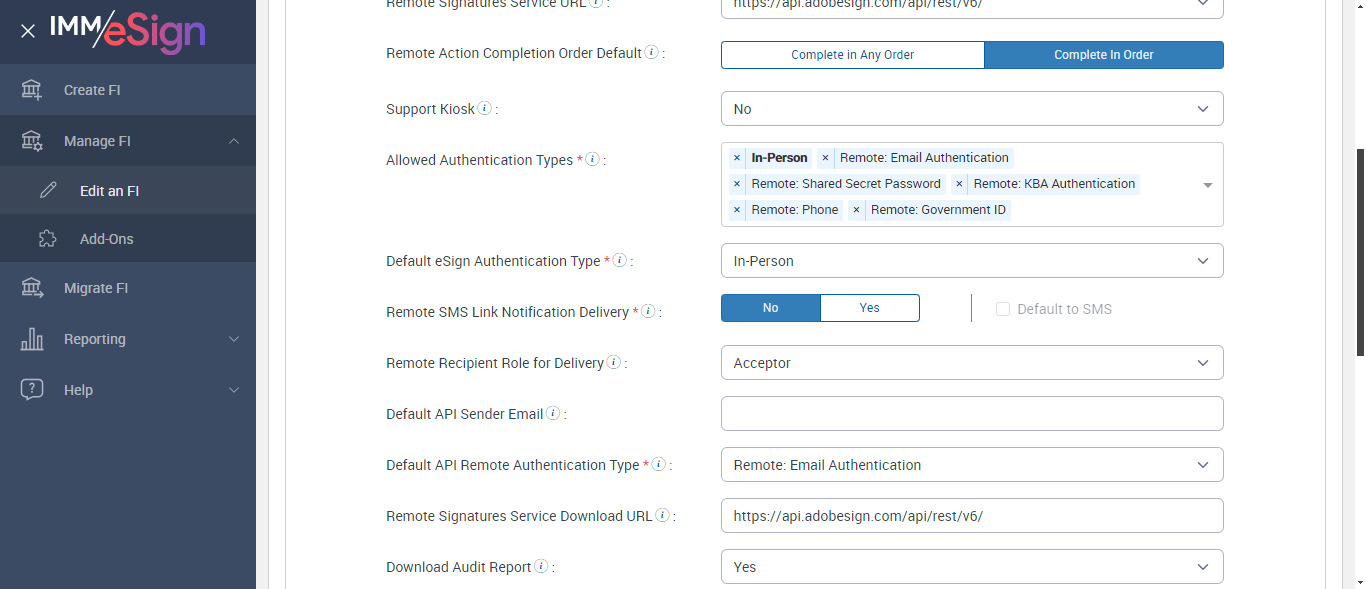Open Remote Recipient Role for Delivery dropdown
The width and height of the screenshot is (1366, 589).
click(x=971, y=363)
